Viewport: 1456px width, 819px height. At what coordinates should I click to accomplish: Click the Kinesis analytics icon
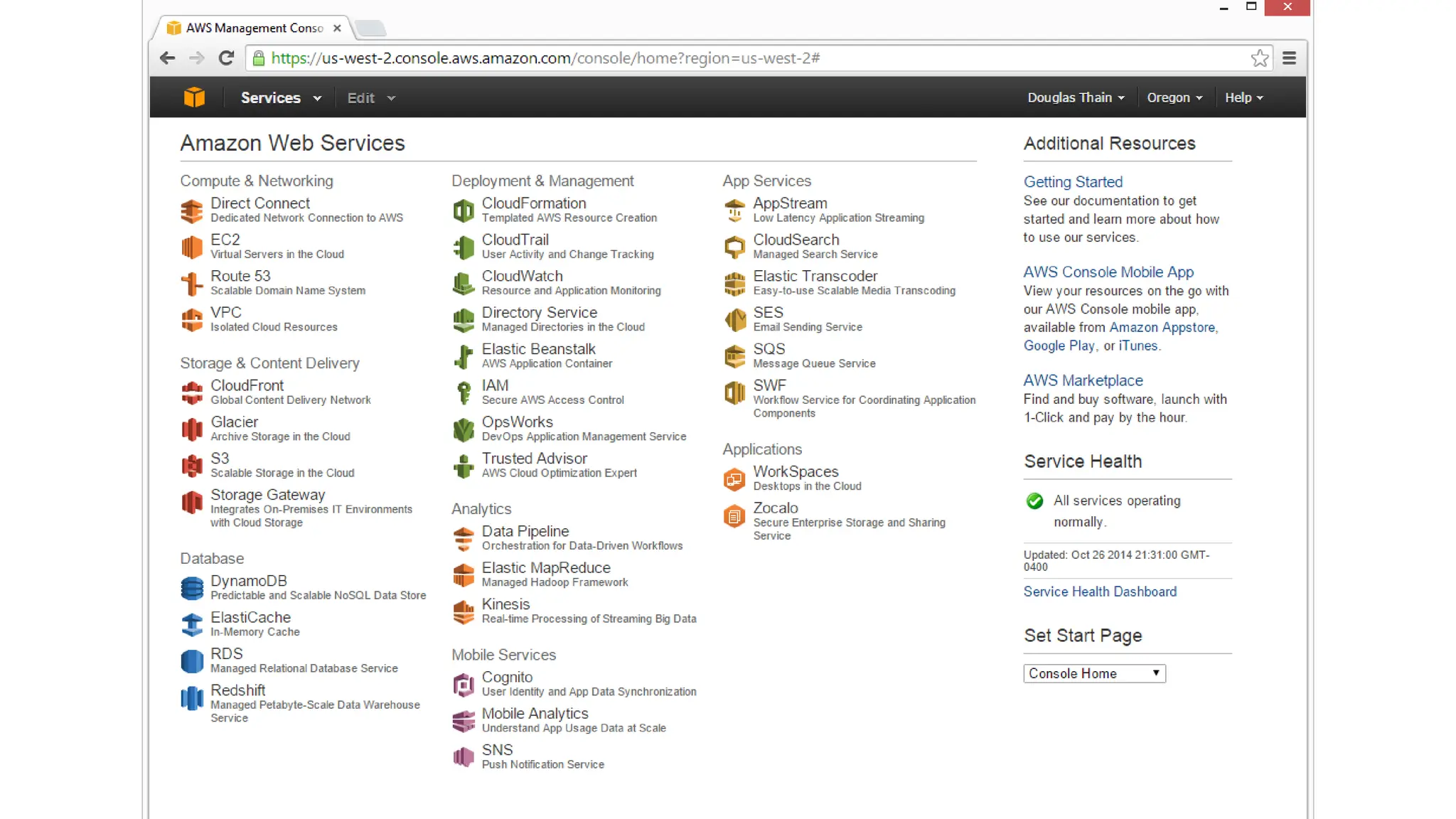point(464,611)
